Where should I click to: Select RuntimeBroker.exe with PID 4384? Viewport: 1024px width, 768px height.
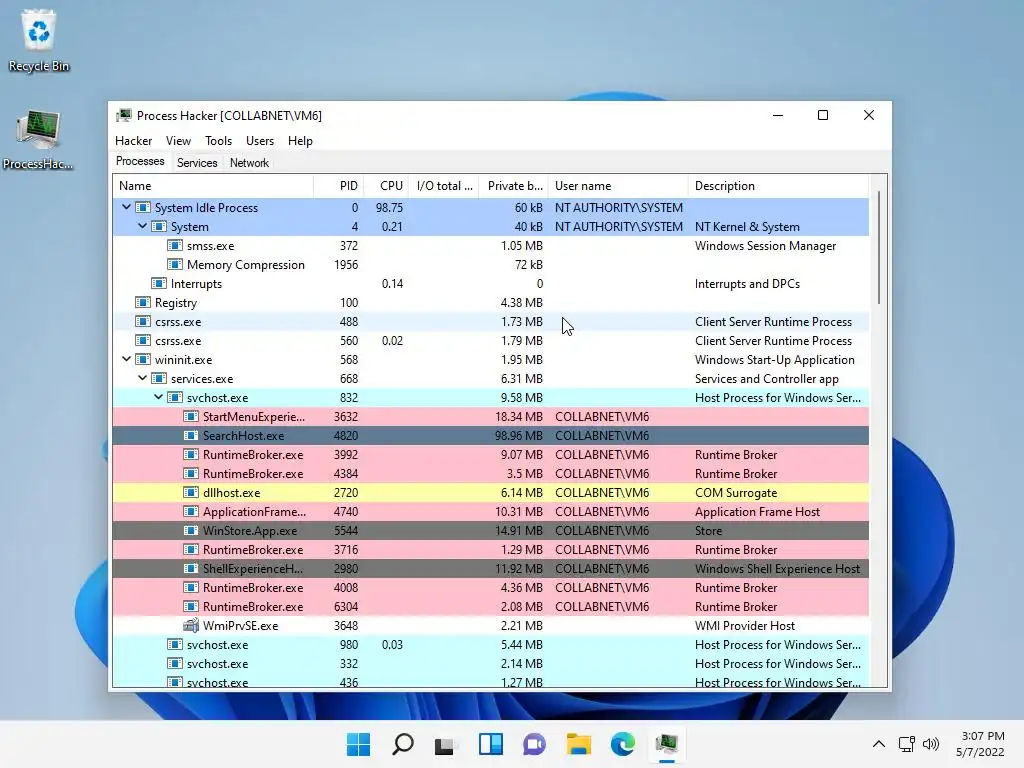tap(490, 473)
